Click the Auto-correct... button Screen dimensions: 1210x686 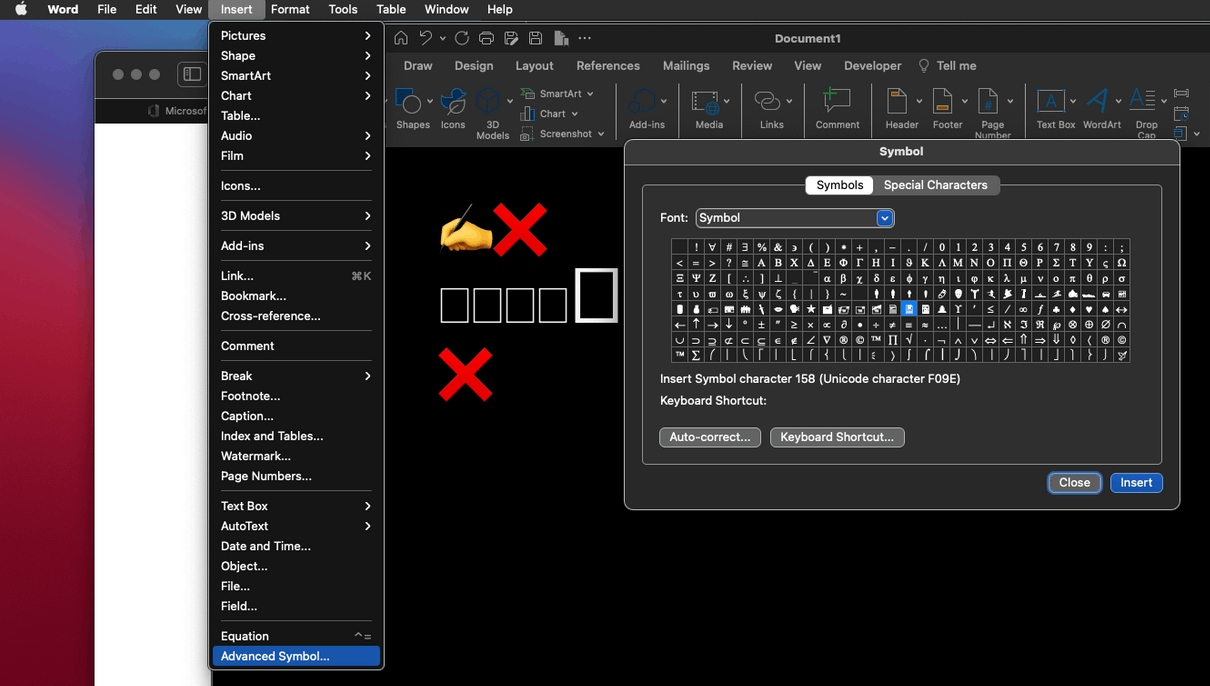pos(710,437)
